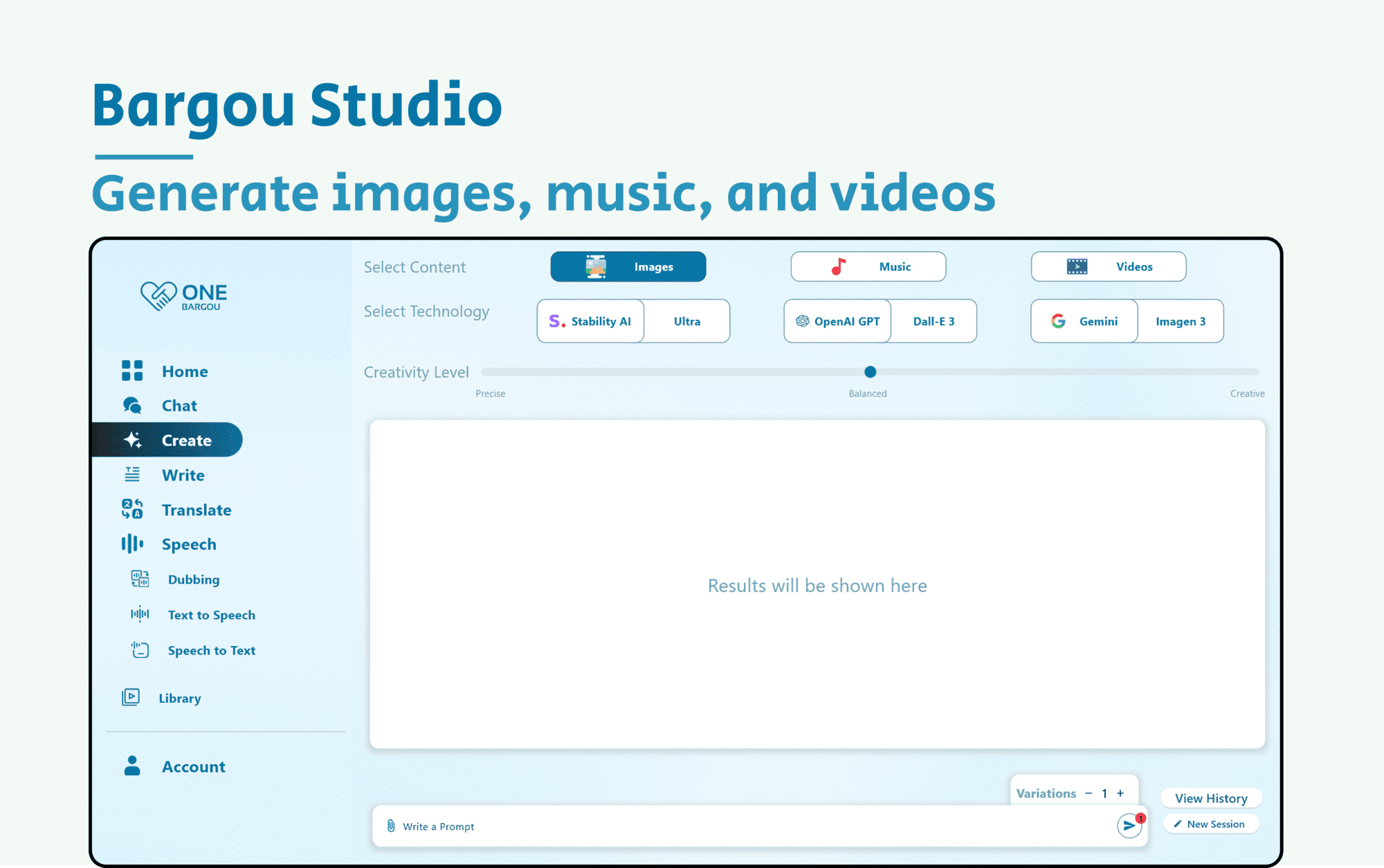The height and width of the screenshot is (868, 1384).
Task: Start a New Session
Action: click(x=1211, y=824)
